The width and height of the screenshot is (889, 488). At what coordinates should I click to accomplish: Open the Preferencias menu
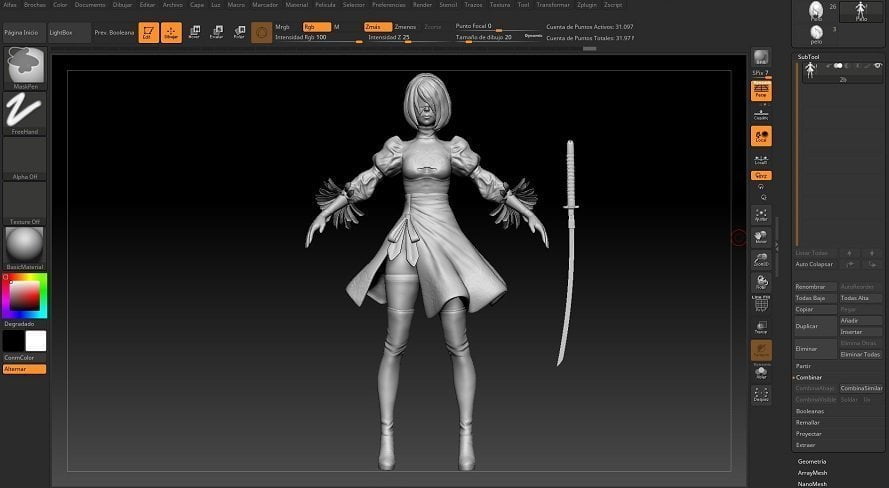388,5
